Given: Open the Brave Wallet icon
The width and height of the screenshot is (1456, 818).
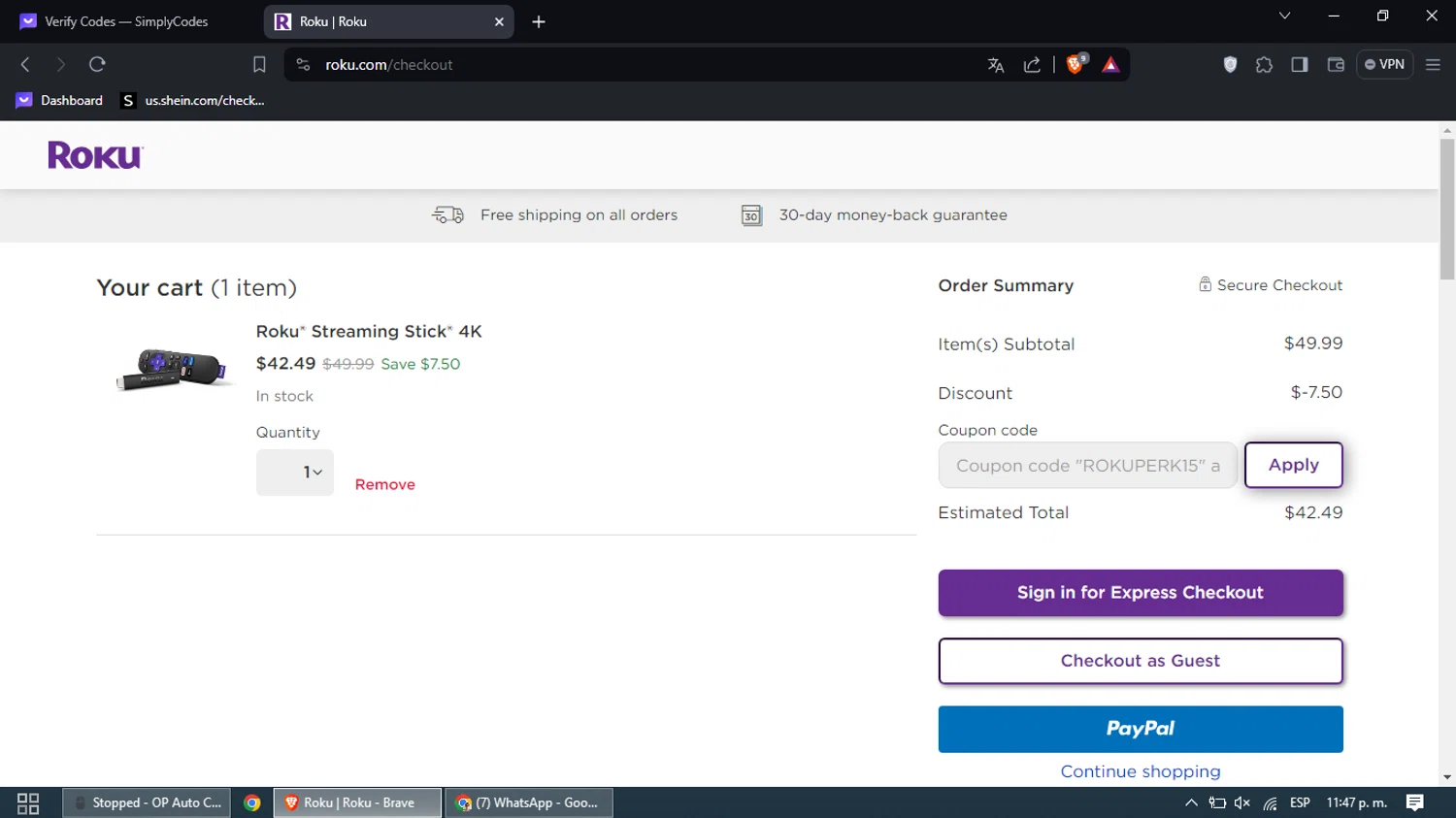Looking at the screenshot, I should [1336, 65].
